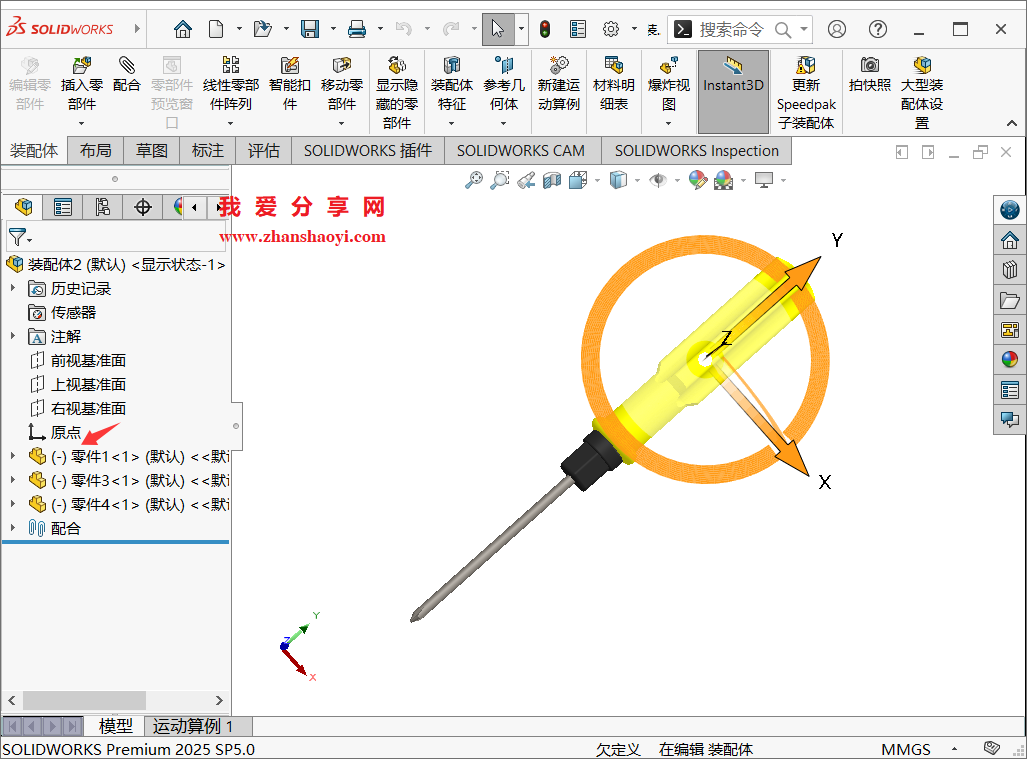
Task: Select the 上视基准面 plane
Action: coord(79,384)
